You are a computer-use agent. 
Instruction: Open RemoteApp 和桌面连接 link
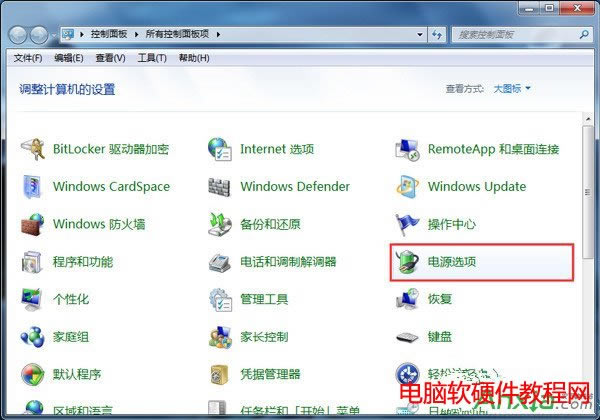(x=494, y=149)
